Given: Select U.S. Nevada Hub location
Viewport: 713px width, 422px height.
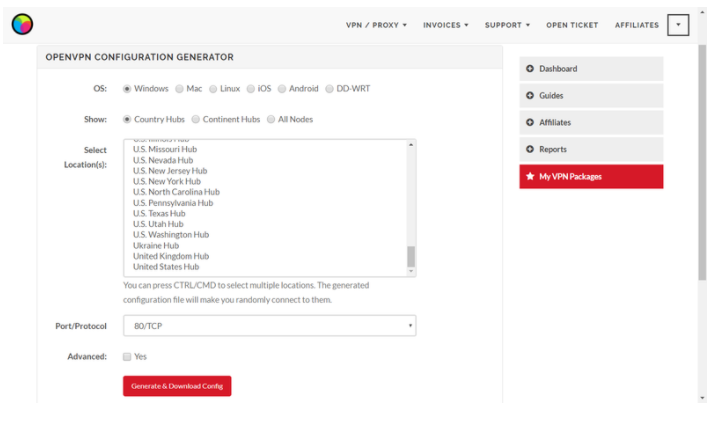Looking at the screenshot, I should pos(163,160).
